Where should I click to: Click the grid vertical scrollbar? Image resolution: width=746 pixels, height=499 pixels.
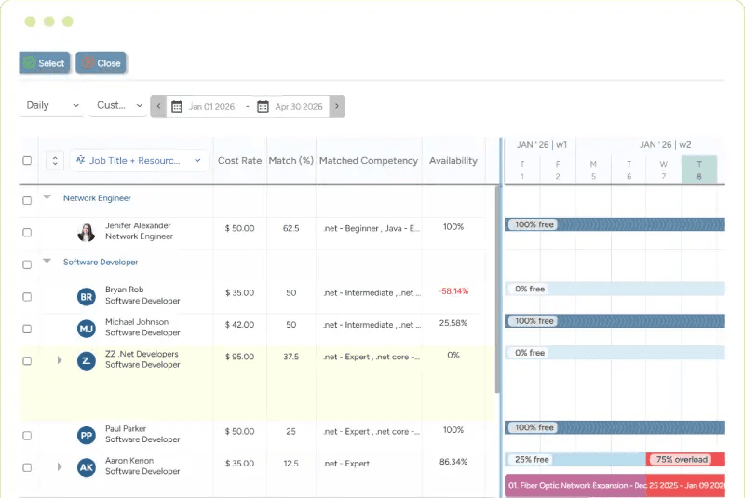pyautogui.click(x=497, y=289)
